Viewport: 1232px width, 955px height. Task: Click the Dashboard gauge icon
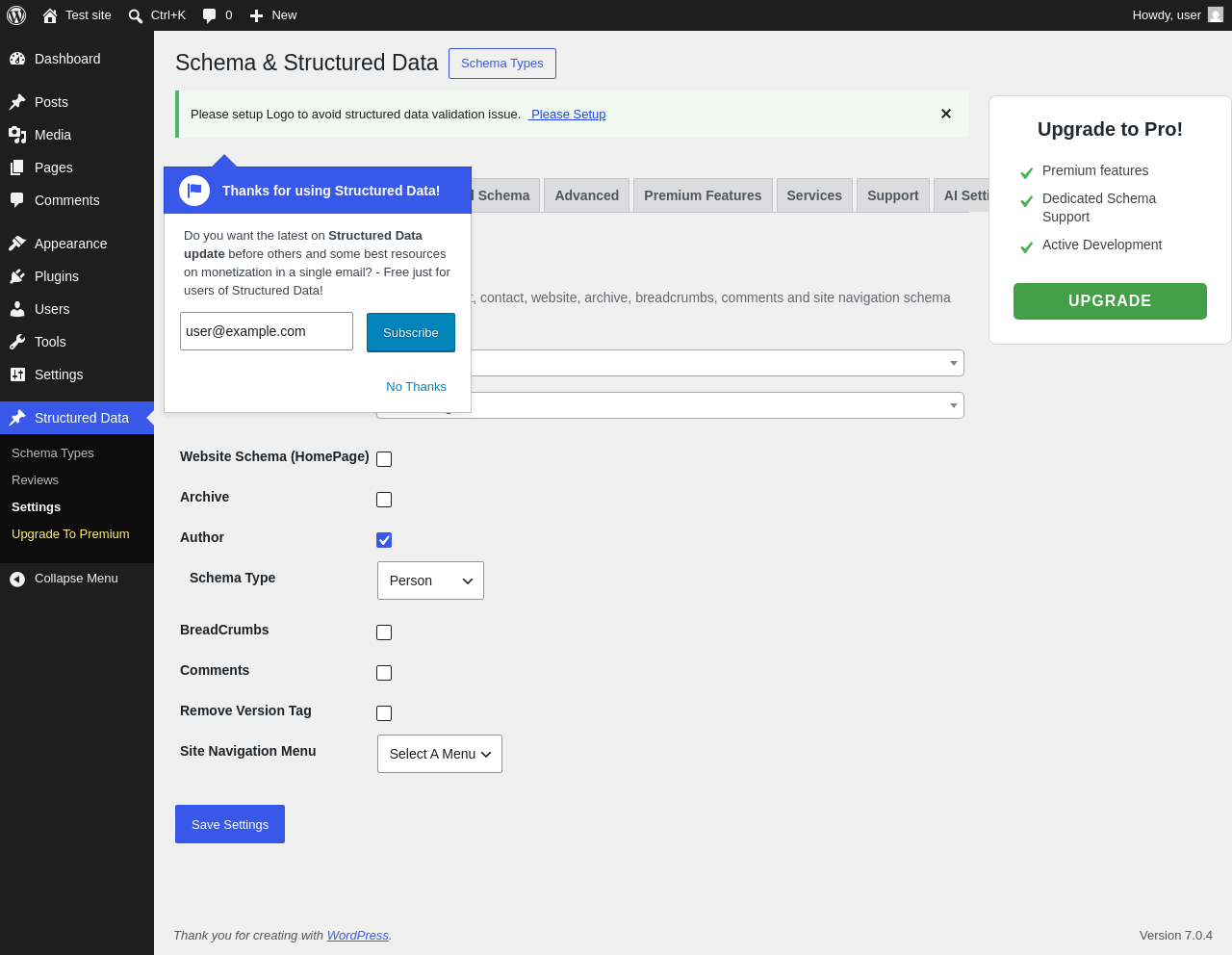point(17,59)
